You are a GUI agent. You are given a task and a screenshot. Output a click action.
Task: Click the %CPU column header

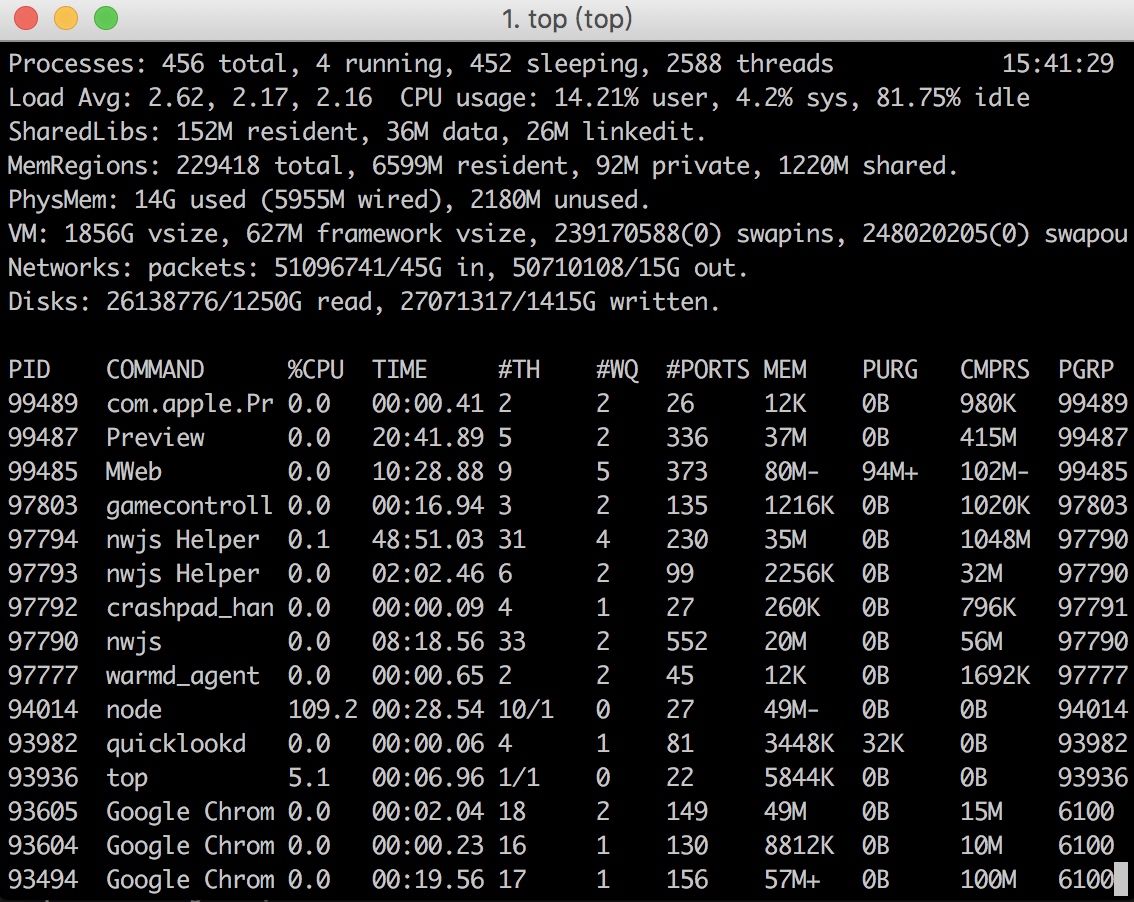coord(315,370)
